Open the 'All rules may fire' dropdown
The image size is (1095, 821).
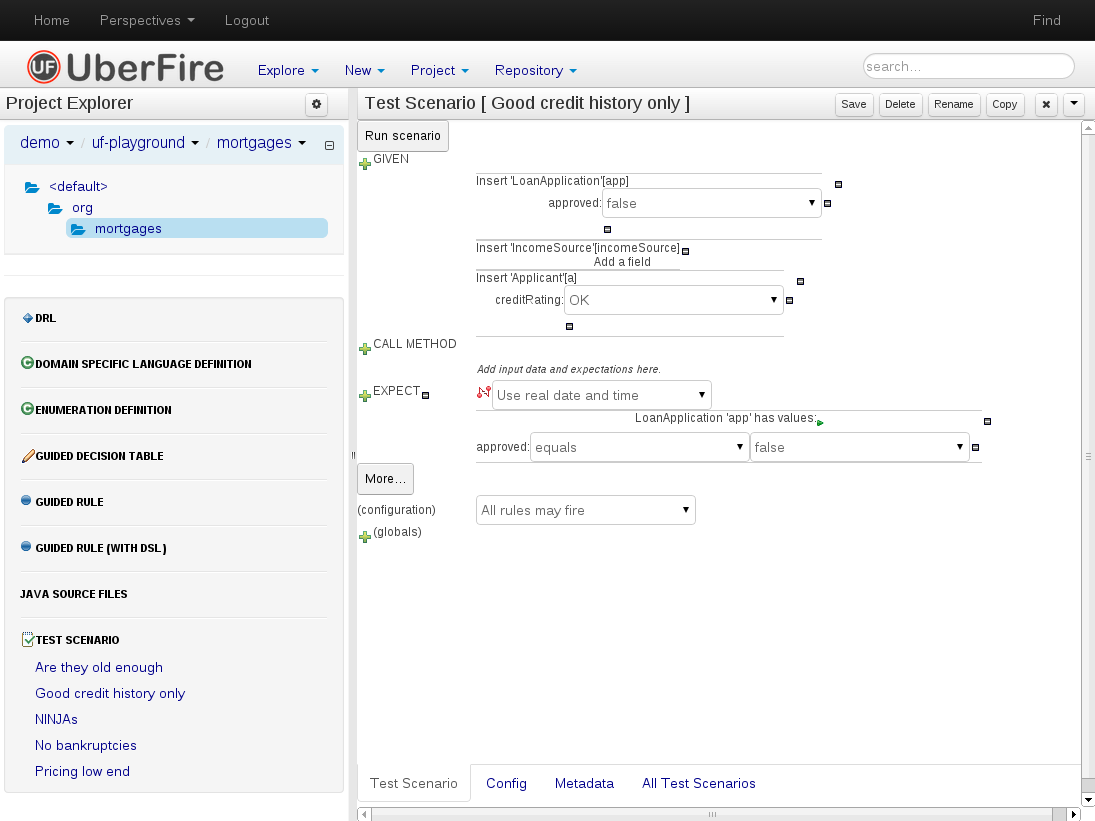point(585,510)
